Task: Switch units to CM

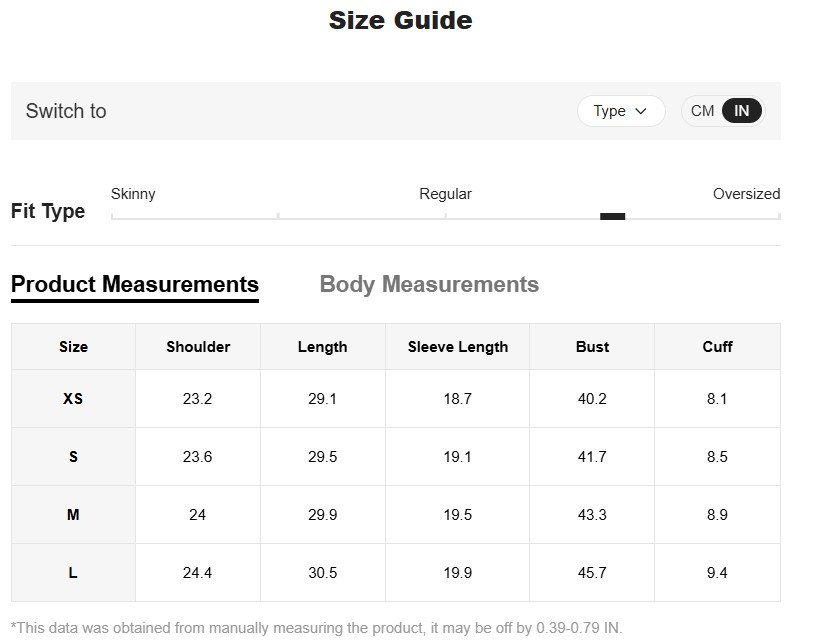Action: pos(702,111)
